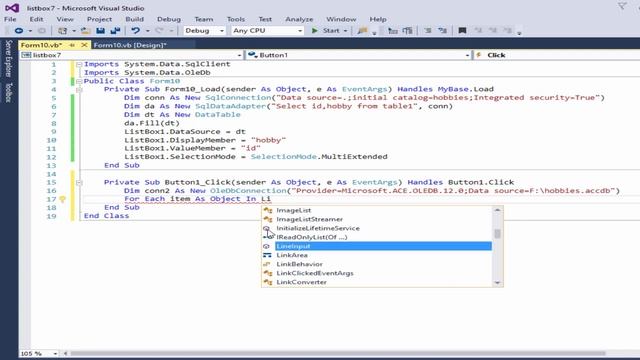Open the Test menu
Screen dimensions: 640x360
[265, 19]
